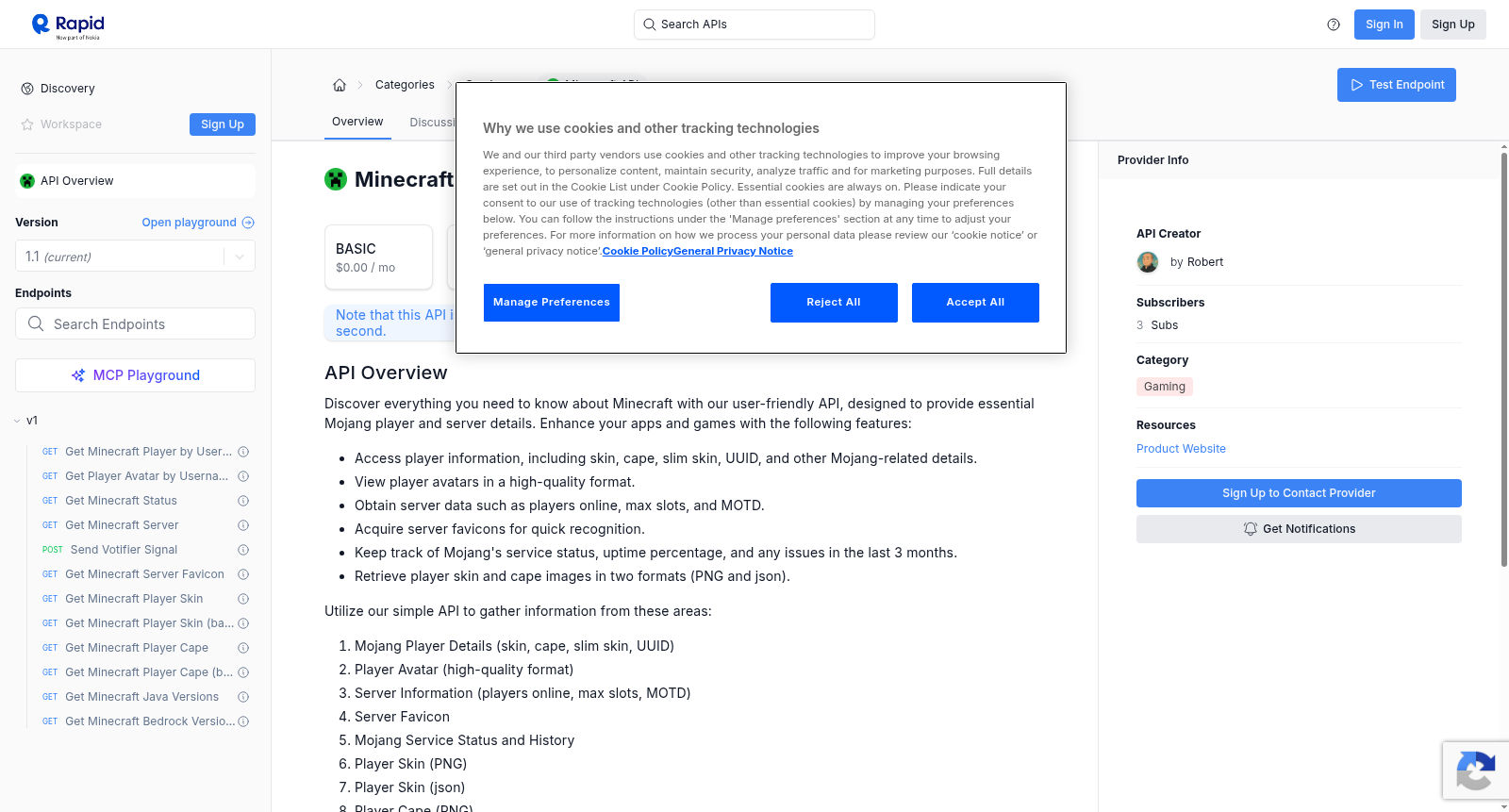Click Manage Preferences button
Image resolution: width=1509 pixels, height=812 pixels.
(x=552, y=303)
